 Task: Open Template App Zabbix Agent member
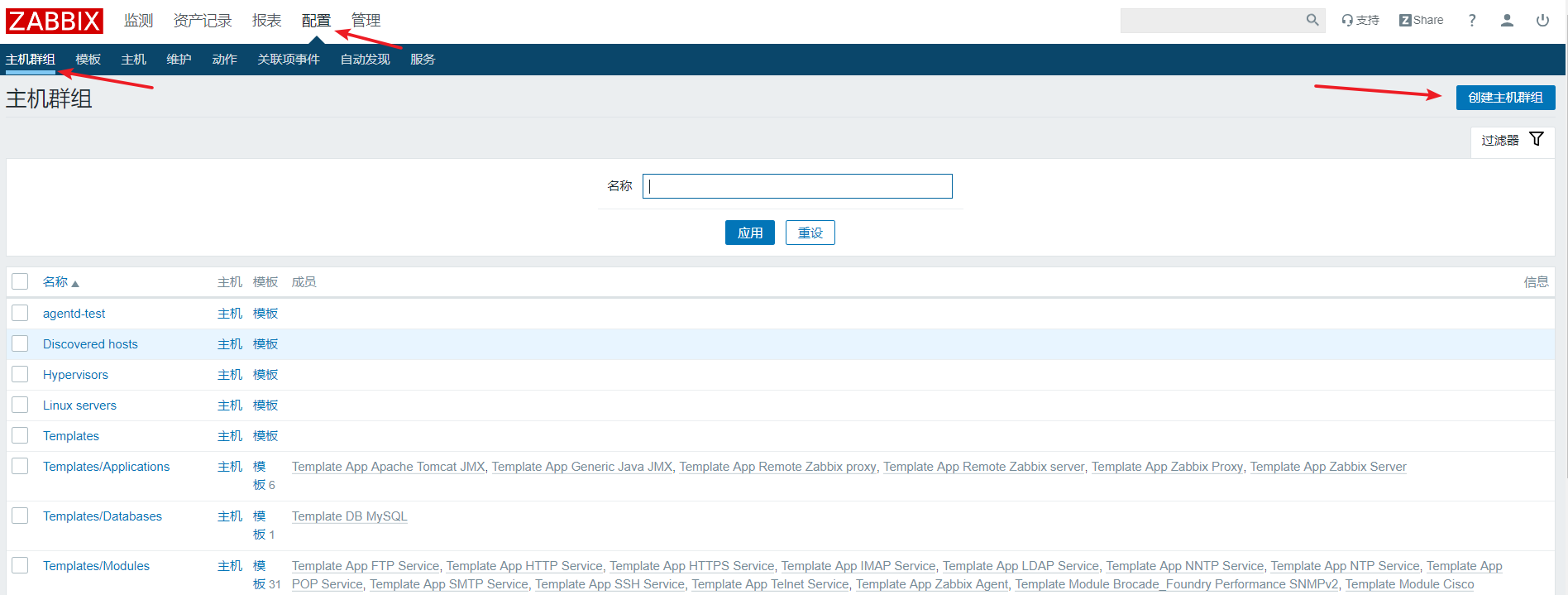pyautogui.click(x=932, y=584)
